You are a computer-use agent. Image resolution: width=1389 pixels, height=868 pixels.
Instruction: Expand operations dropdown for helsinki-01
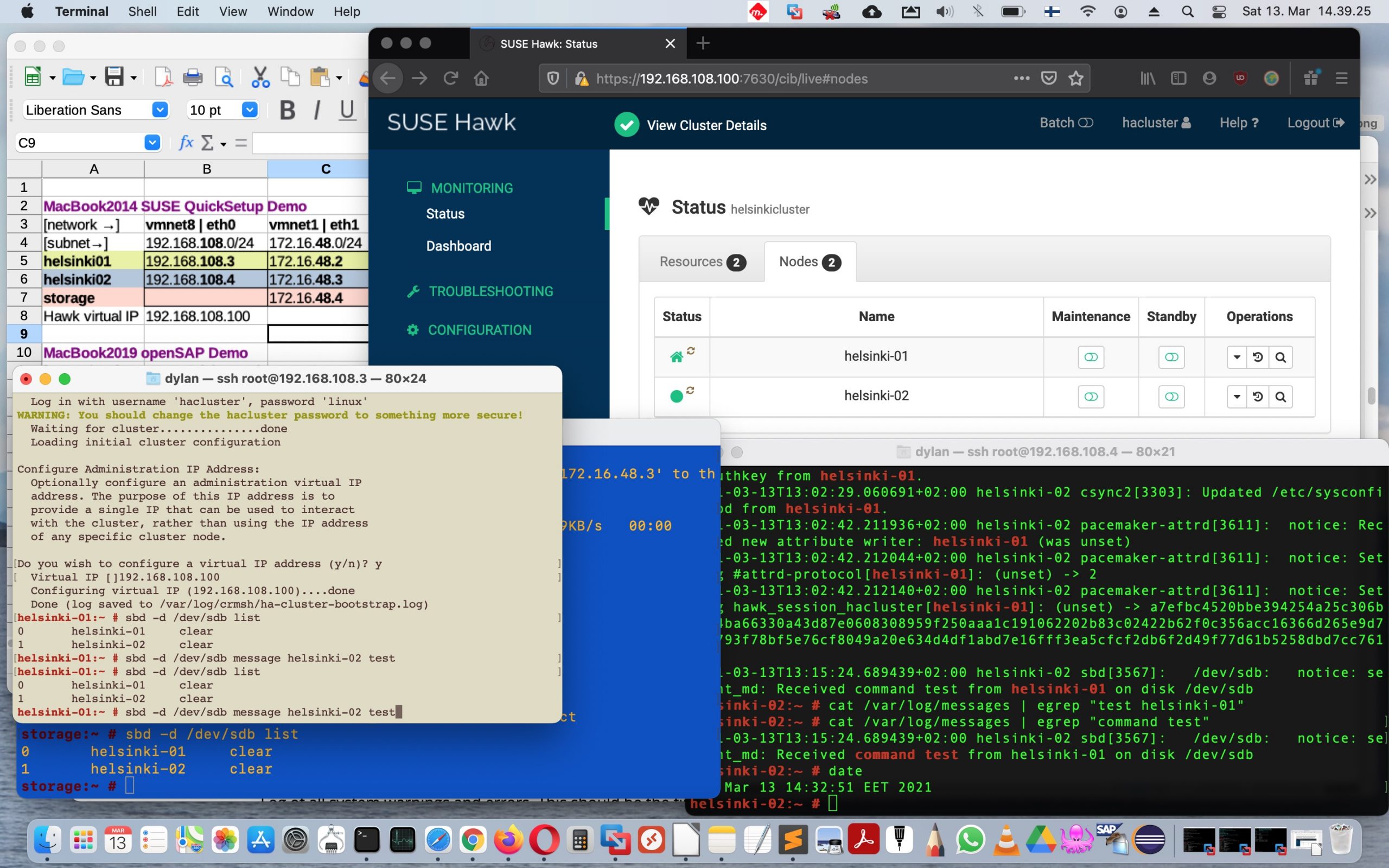(x=1237, y=357)
